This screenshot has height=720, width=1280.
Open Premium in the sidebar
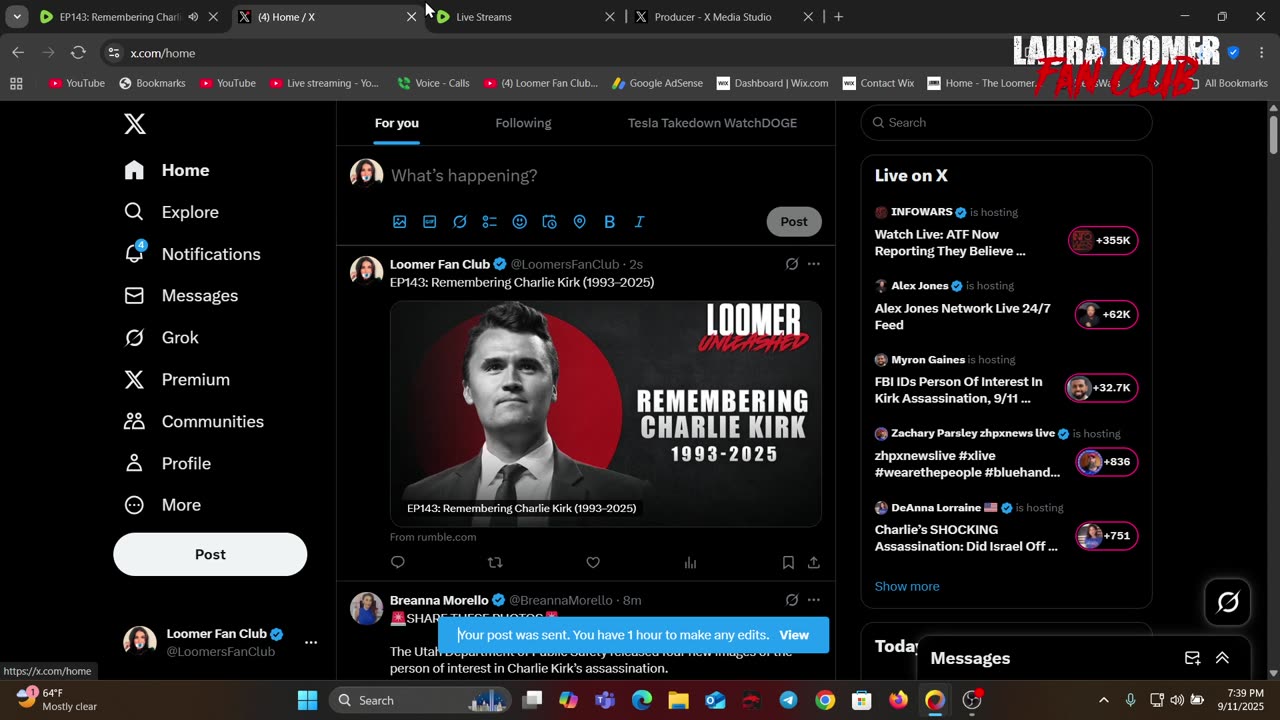click(177, 380)
